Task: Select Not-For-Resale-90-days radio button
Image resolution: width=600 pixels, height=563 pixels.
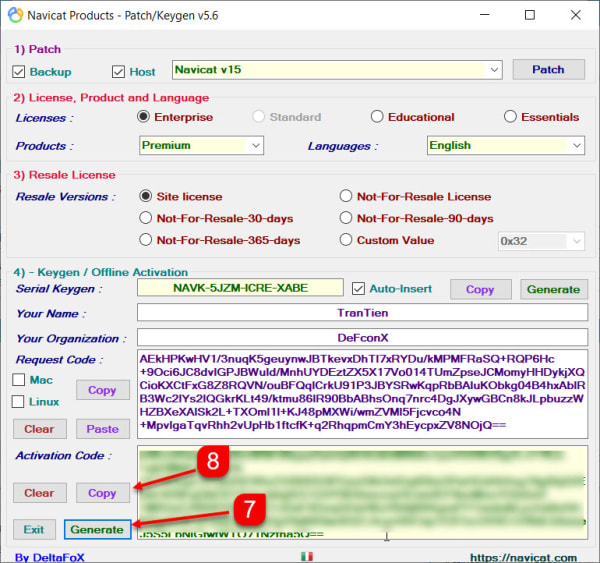Action: [x=346, y=218]
